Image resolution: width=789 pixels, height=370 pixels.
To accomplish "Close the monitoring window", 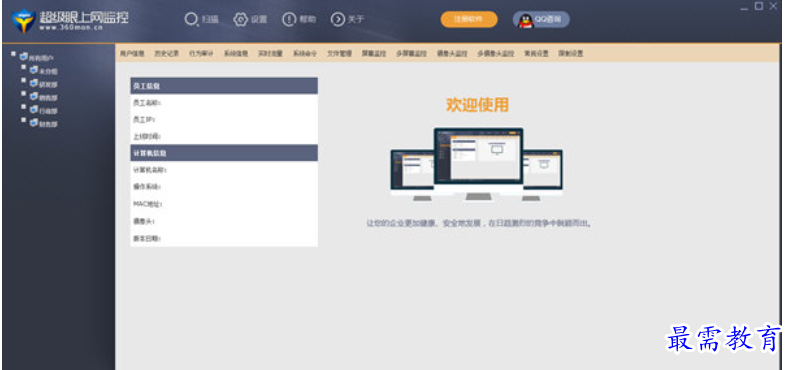I will (773, 6).
